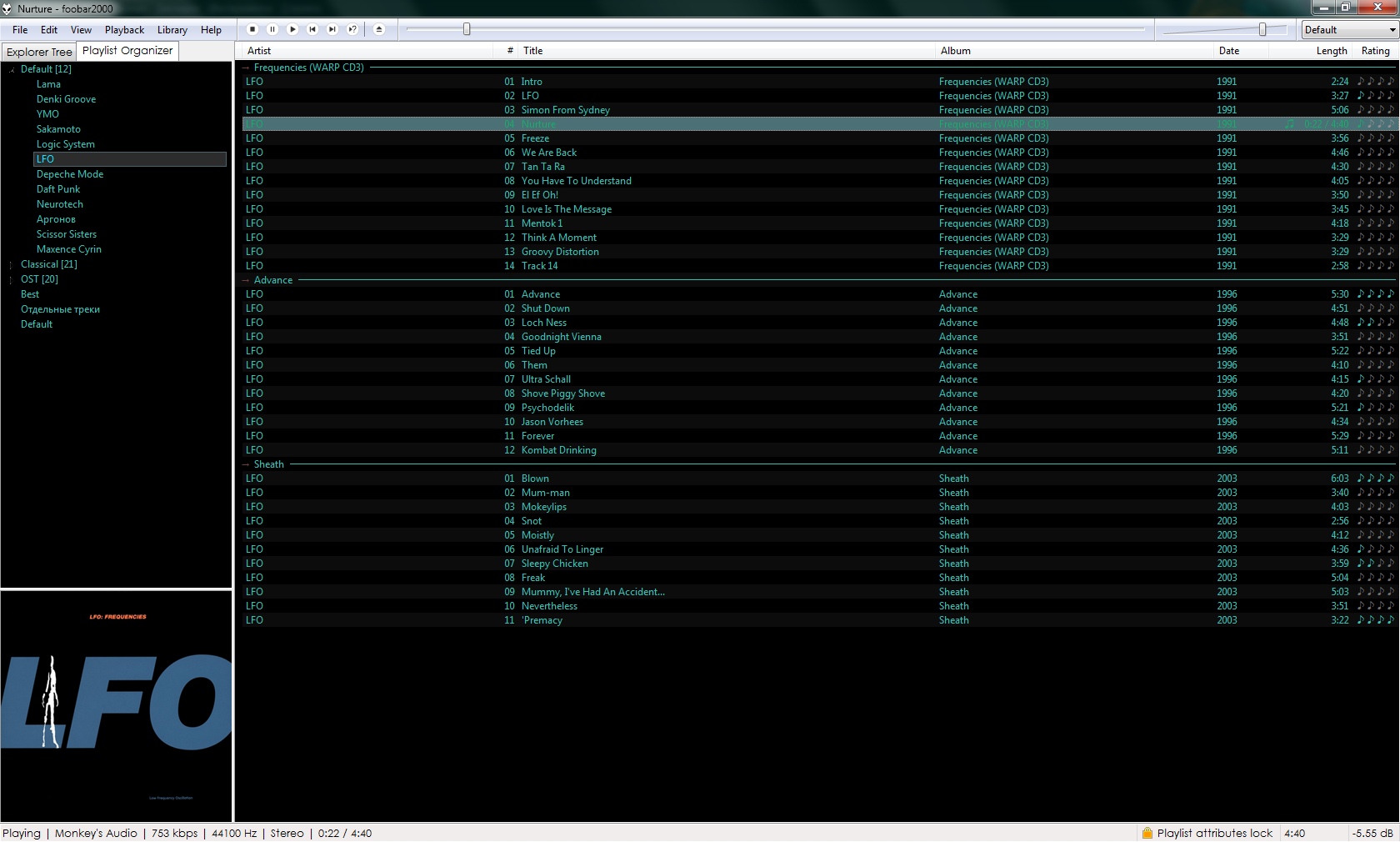Open the File menu
This screenshot has height=842, width=1400.
click(20, 30)
